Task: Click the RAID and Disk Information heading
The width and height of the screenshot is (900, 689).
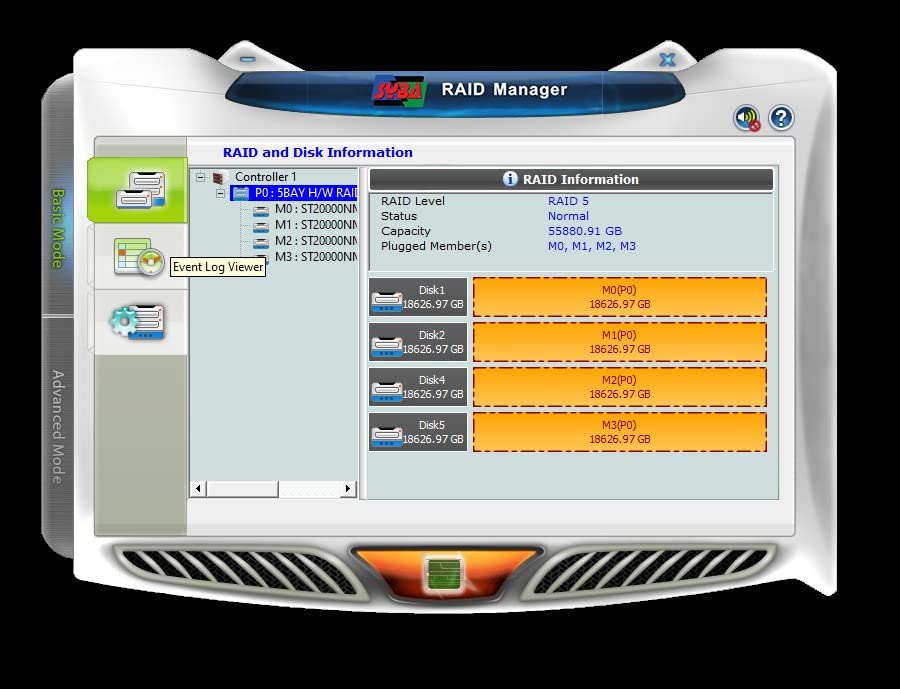Action: pyautogui.click(x=317, y=152)
